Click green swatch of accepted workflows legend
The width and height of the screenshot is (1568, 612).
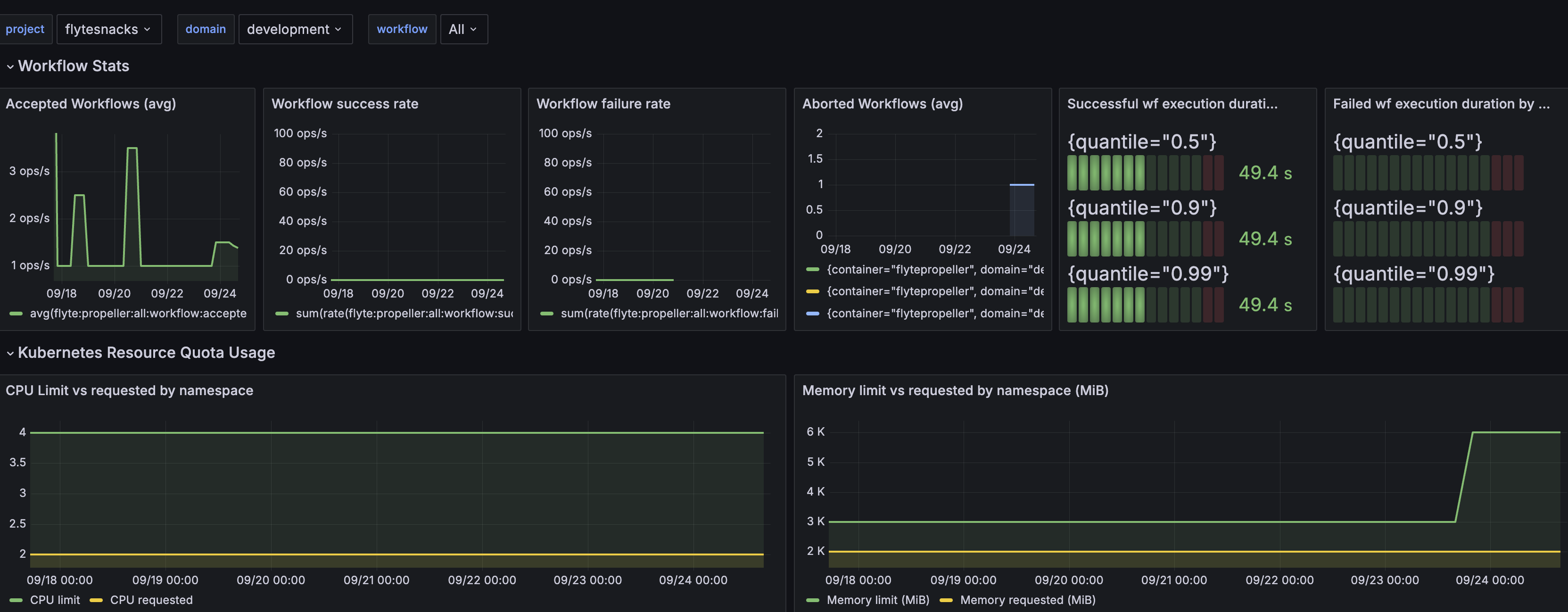[17, 314]
